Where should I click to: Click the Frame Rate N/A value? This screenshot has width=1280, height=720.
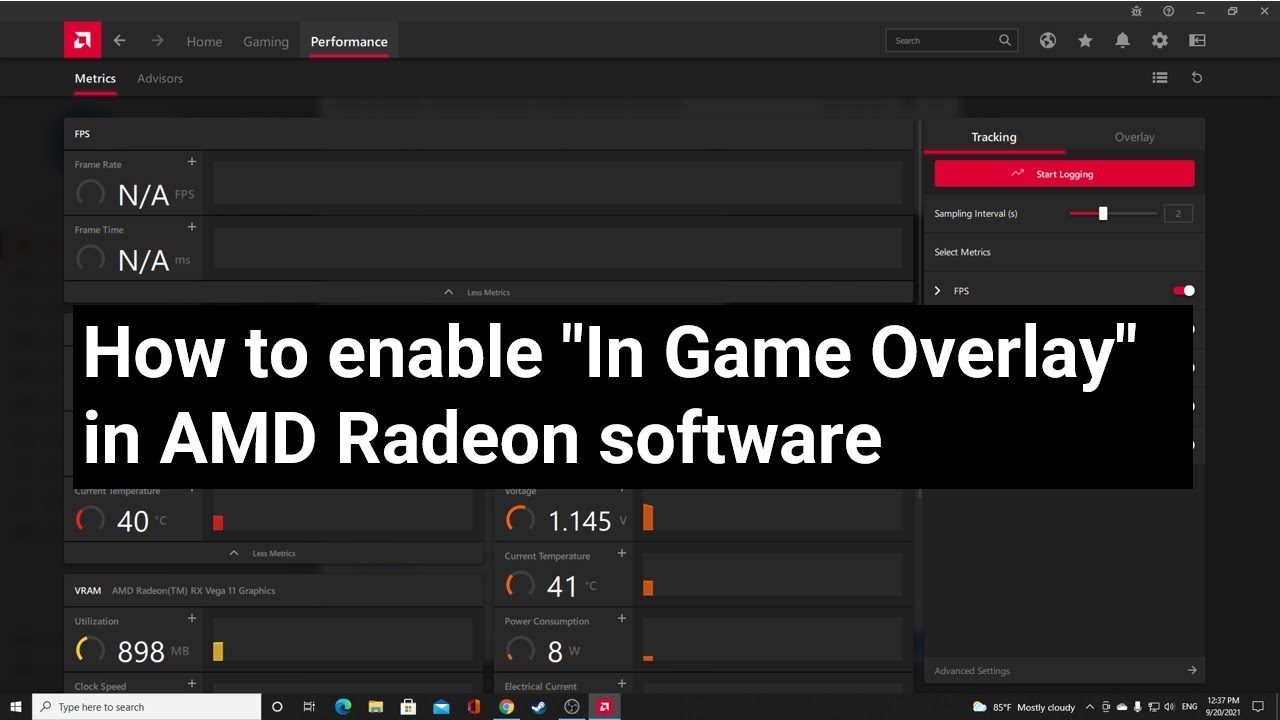tap(143, 195)
